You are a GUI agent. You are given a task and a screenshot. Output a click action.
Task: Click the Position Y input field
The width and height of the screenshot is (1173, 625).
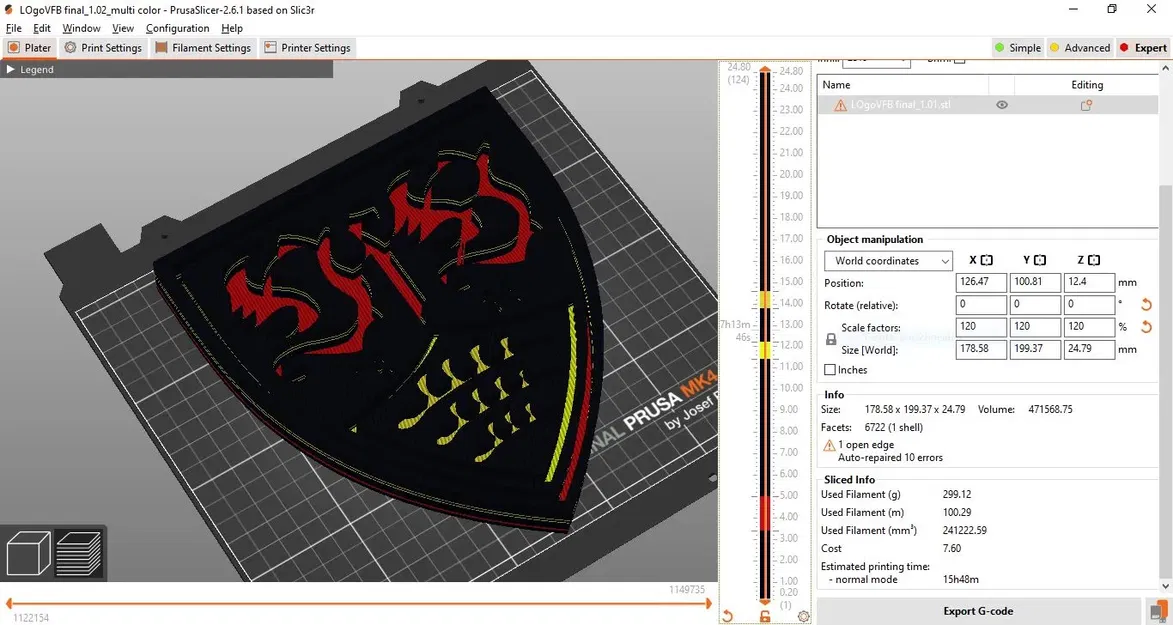pos(1035,282)
